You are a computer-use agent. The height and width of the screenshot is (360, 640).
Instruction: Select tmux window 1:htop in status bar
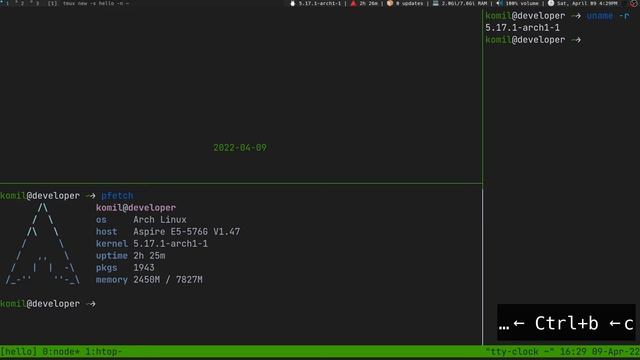[x=104, y=352]
